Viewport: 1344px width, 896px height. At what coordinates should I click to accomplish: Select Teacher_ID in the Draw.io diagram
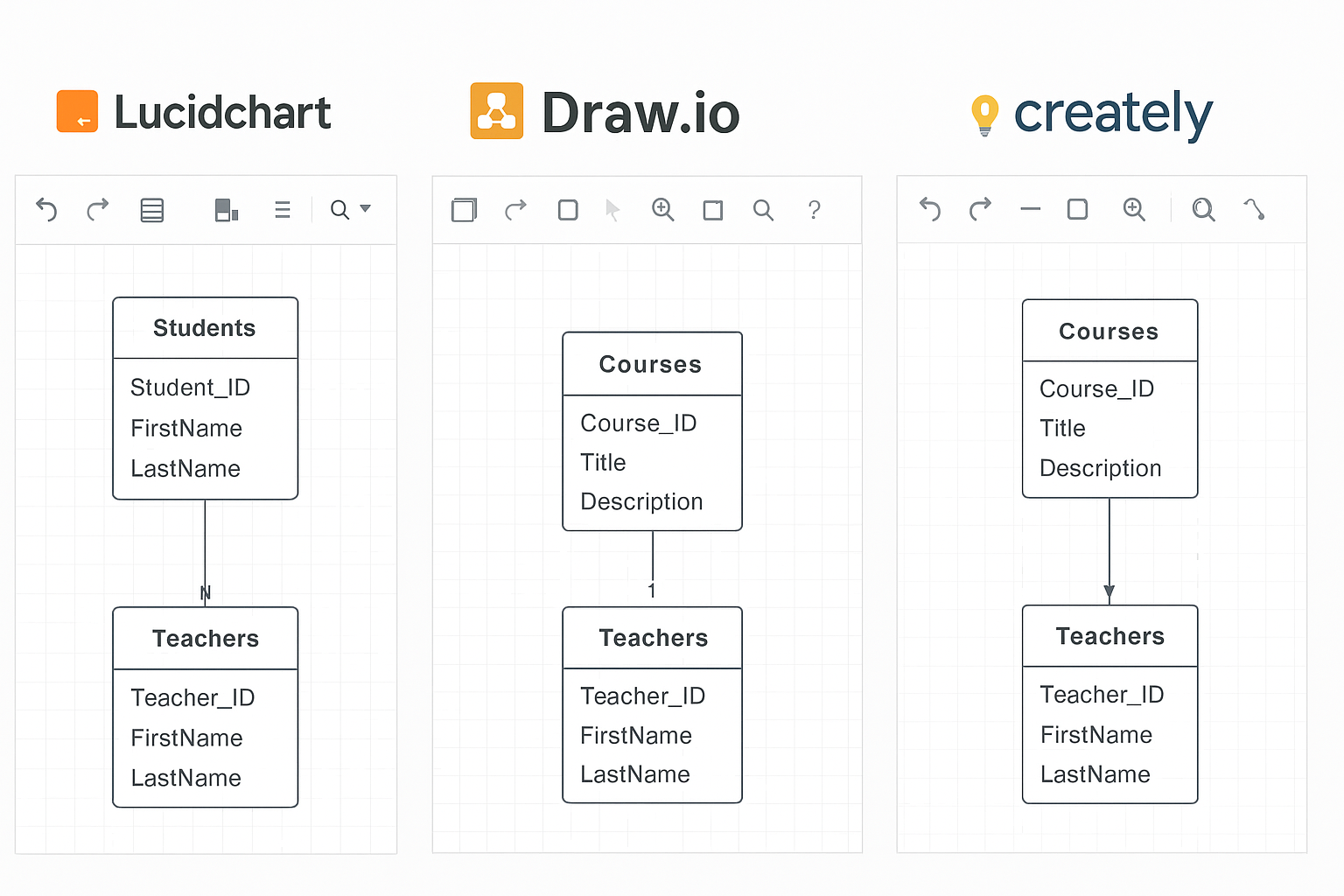pyautogui.click(x=642, y=696)
